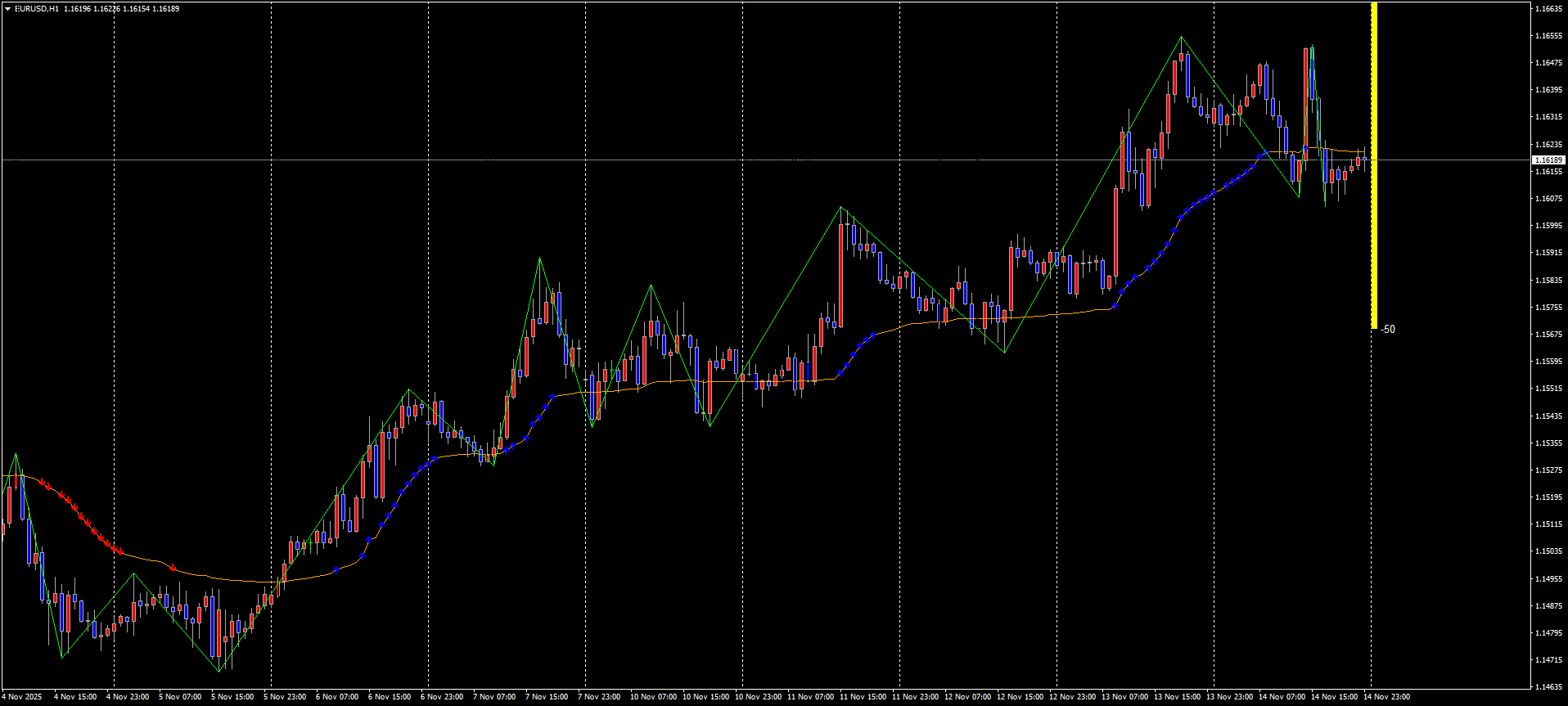The height and width of the screenshot is (706, 1568).
Task: Click the current price tag 1.16189
Action: click(1548, 160)
